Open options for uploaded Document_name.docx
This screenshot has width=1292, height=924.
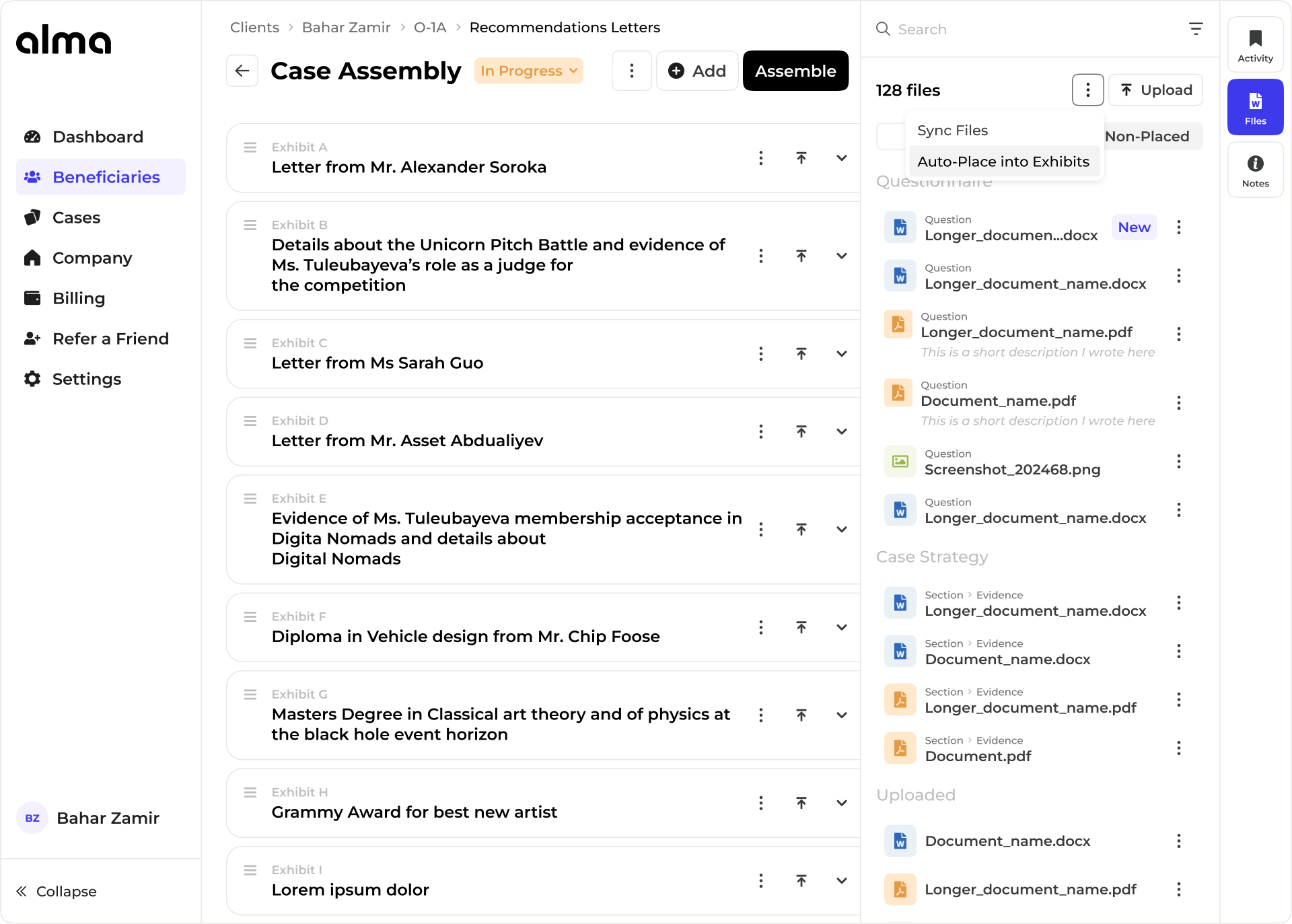1179,841
